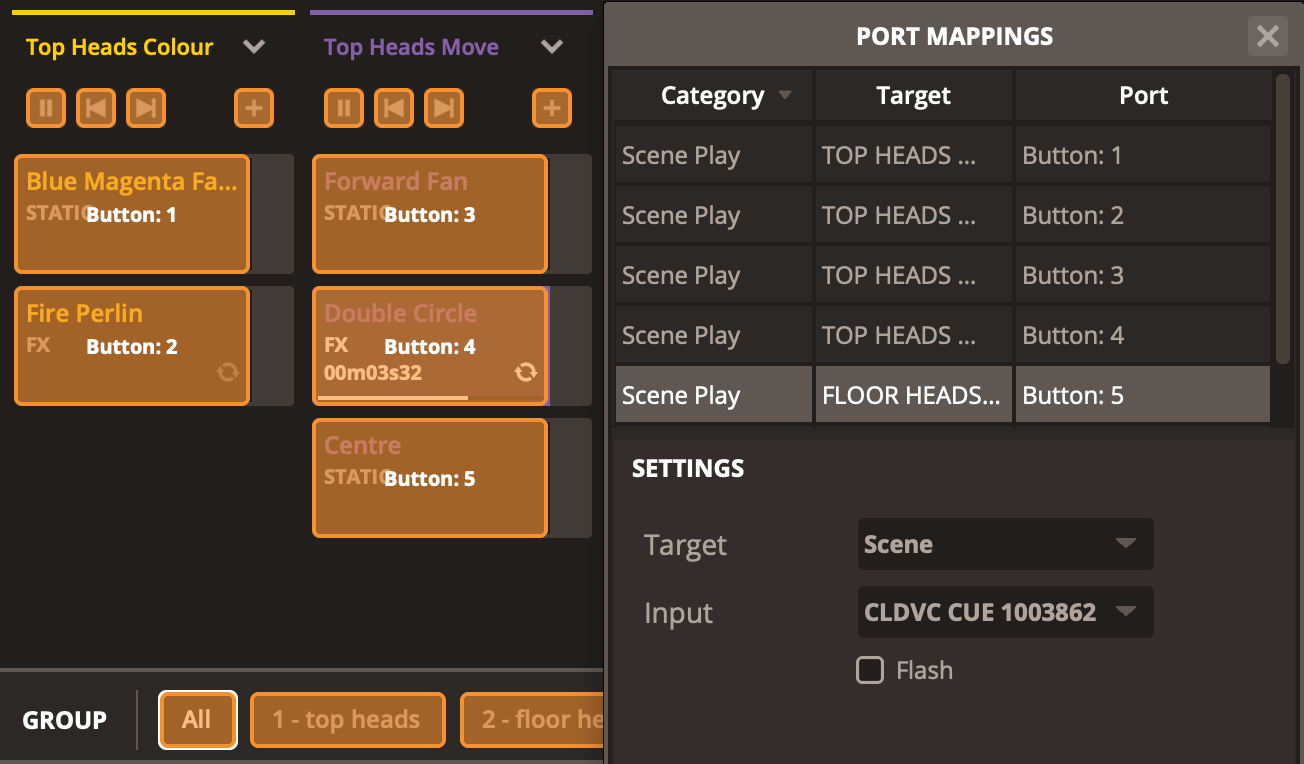1304x764 pixels.
Task: Trigger the Blue Magenta Fan scene
Action: [x=132, y=214]
